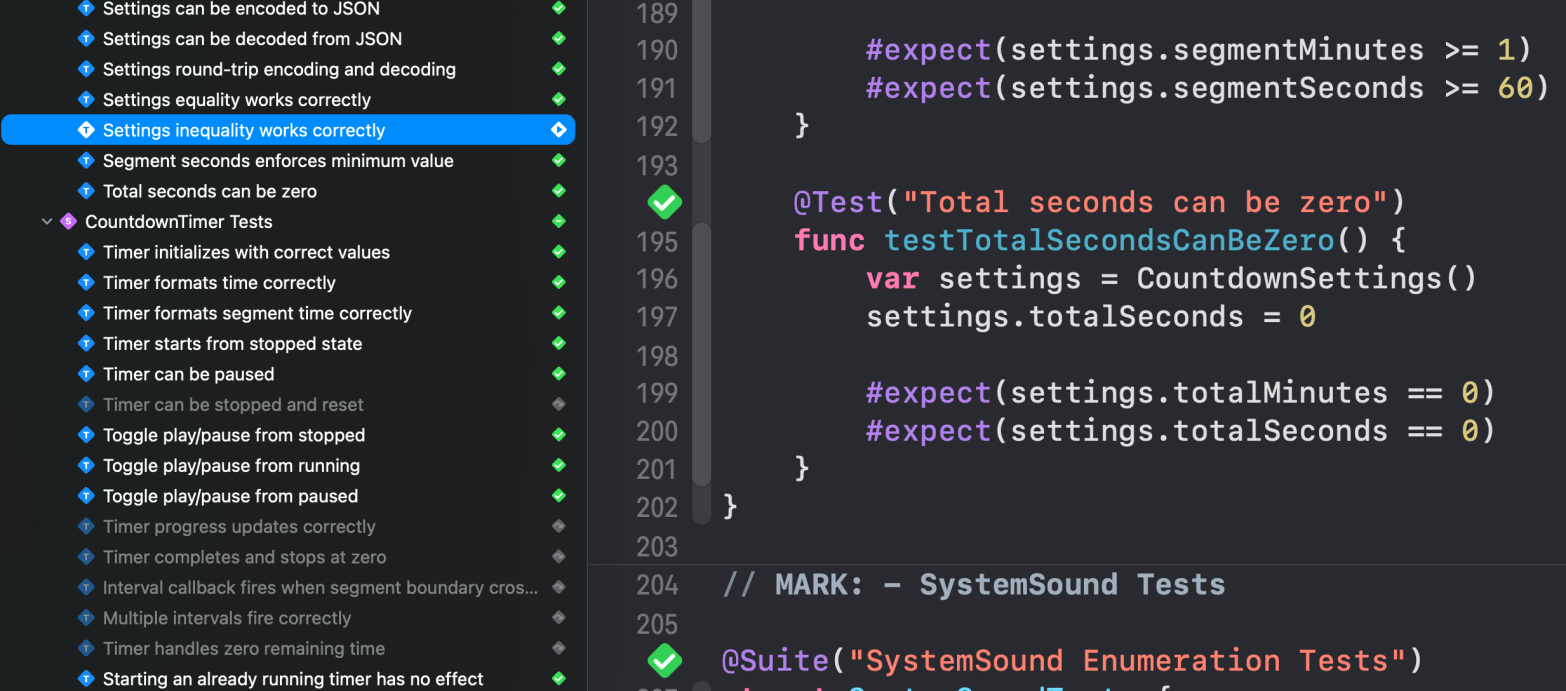This screenshot has height=691, width=1566.
Task: Open "Starting an already running timer has no effect" test
Action: [x=293, y=679]
